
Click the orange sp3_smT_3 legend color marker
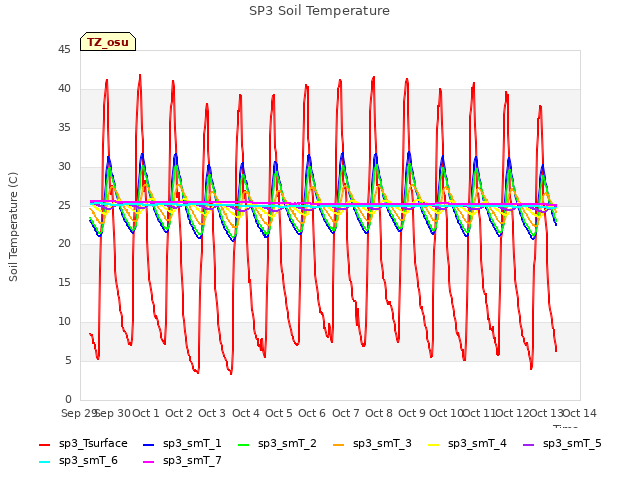339,444
